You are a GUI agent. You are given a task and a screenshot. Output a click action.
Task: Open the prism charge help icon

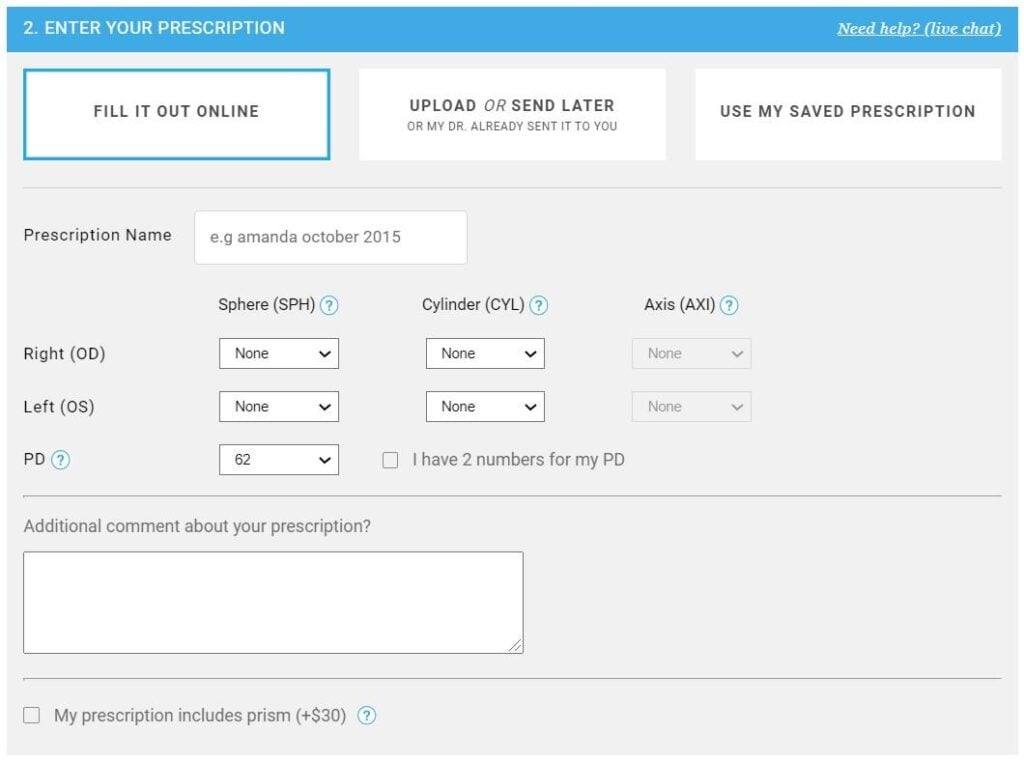366,716
